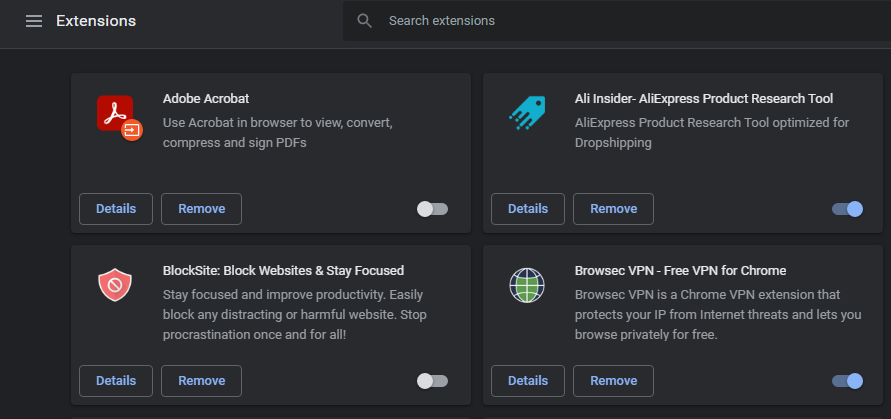Remove the Browsec VPN extension

tap(613, 381)
